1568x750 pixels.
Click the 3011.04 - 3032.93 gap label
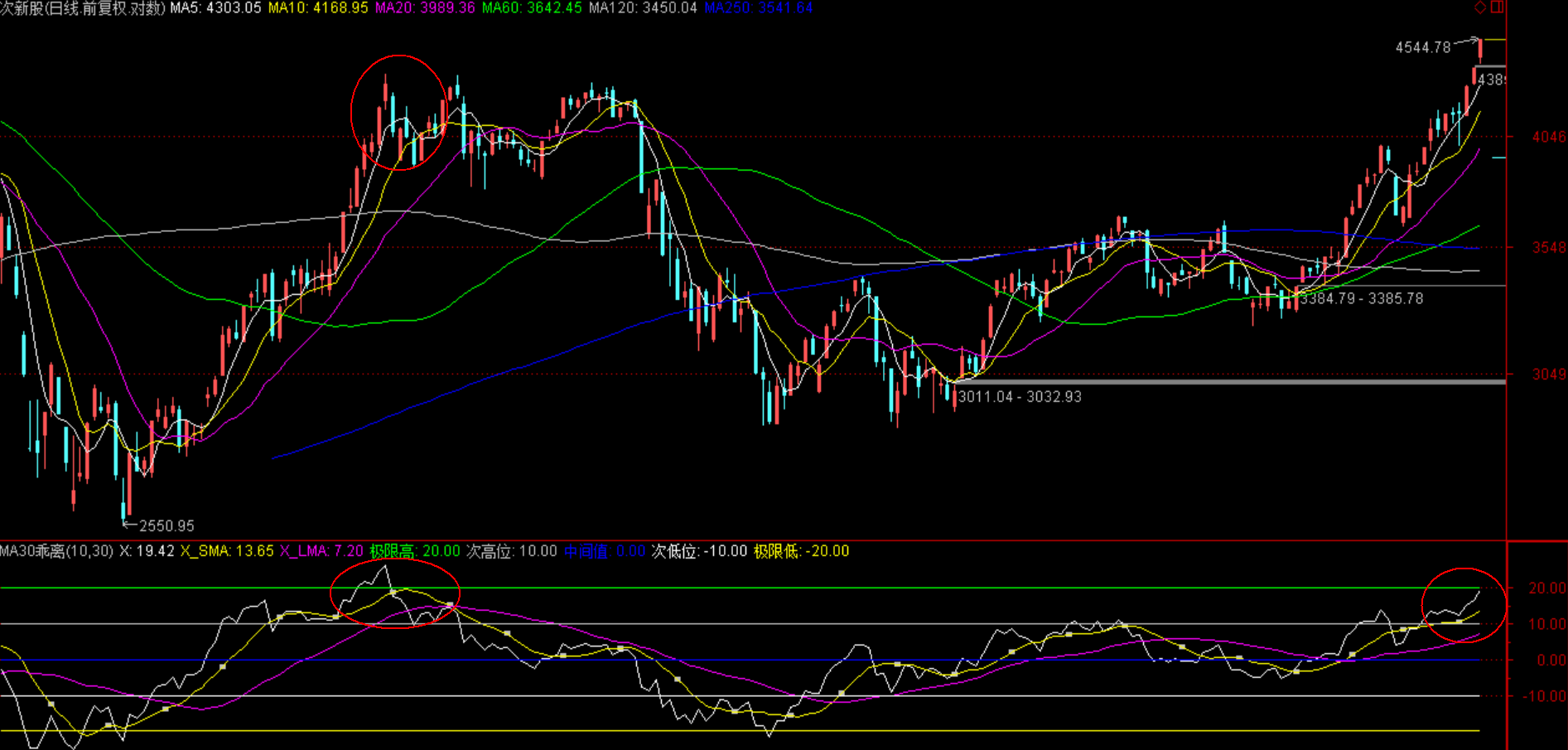tap(1020, 397)
